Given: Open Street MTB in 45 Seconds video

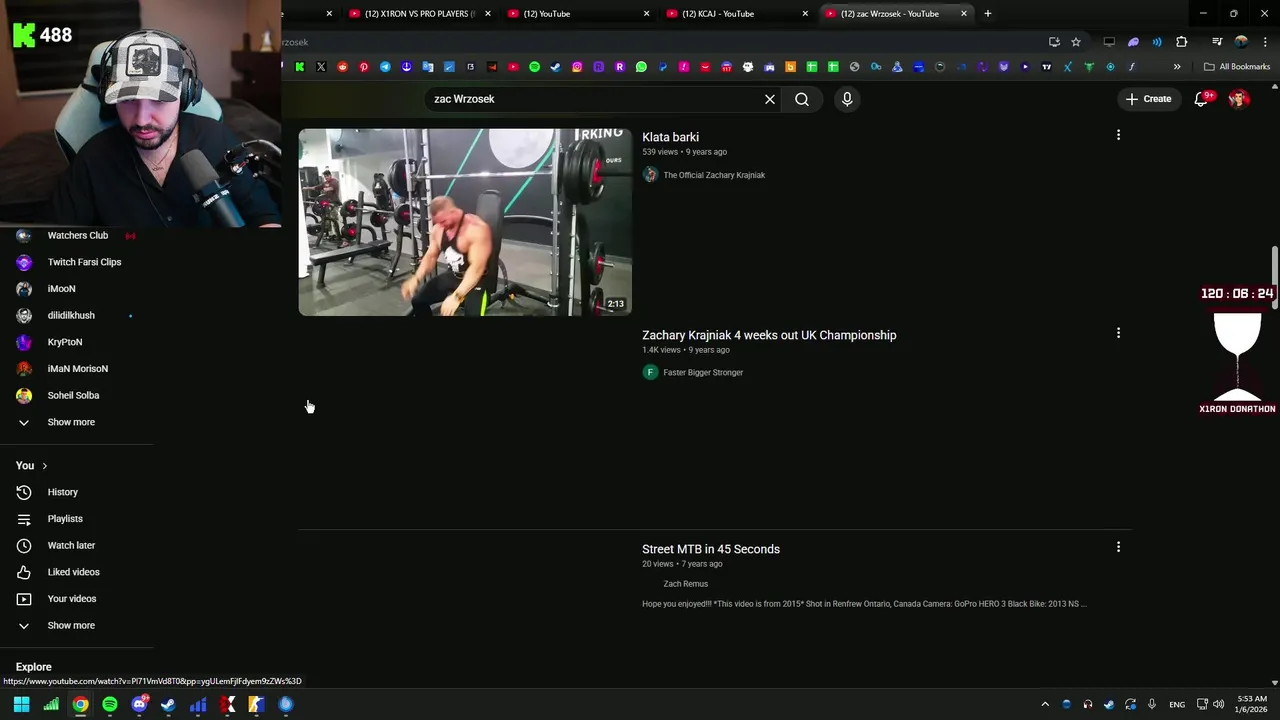Looking at the screenshot, I should click(x=711, y=549).
